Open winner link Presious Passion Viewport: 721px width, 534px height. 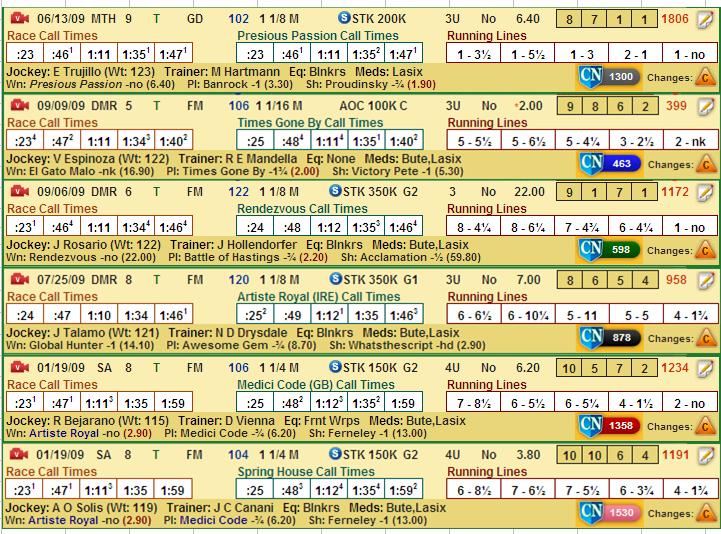[x=76, y=85]
